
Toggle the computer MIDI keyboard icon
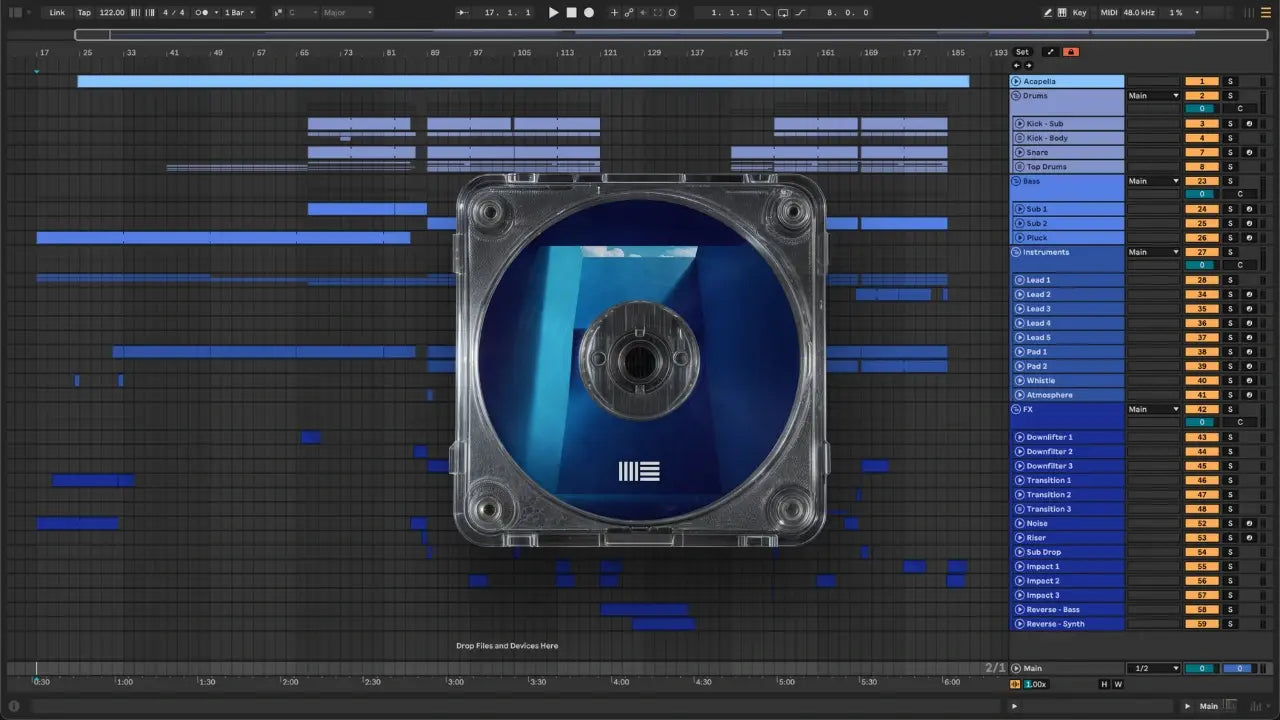pos(1063,13)
